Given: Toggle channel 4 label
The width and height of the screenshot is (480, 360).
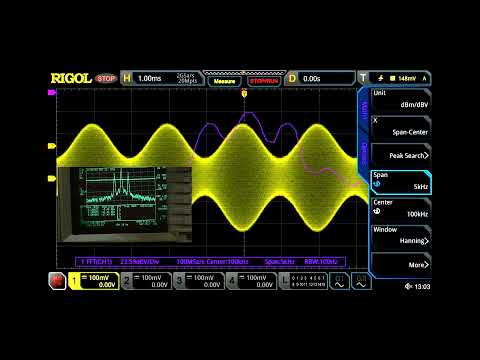Looking at the screenshot, I should coord(251,281).
